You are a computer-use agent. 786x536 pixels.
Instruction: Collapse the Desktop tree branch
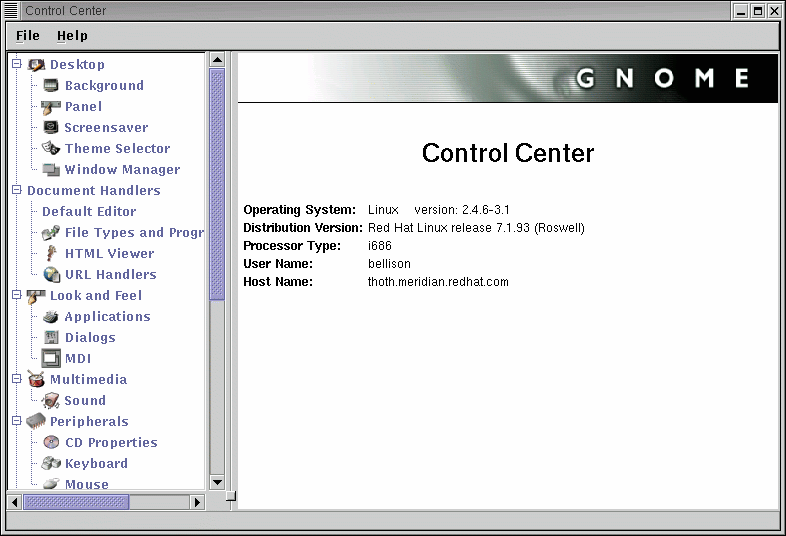click(x=16, y=65)
